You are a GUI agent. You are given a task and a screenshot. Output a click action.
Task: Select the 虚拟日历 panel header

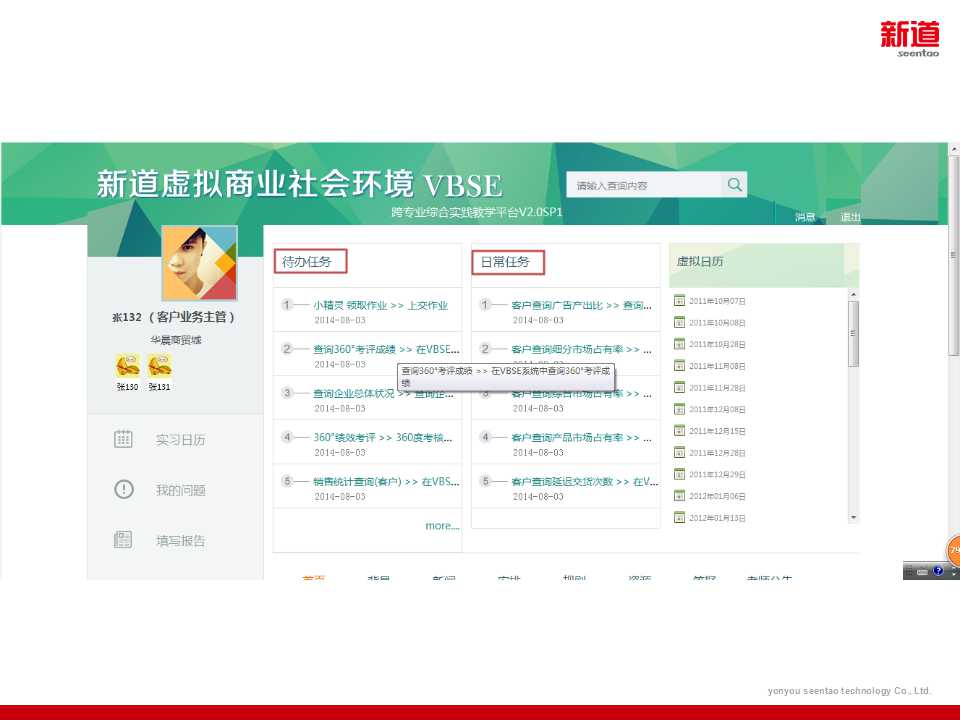[x=700, y=261]
